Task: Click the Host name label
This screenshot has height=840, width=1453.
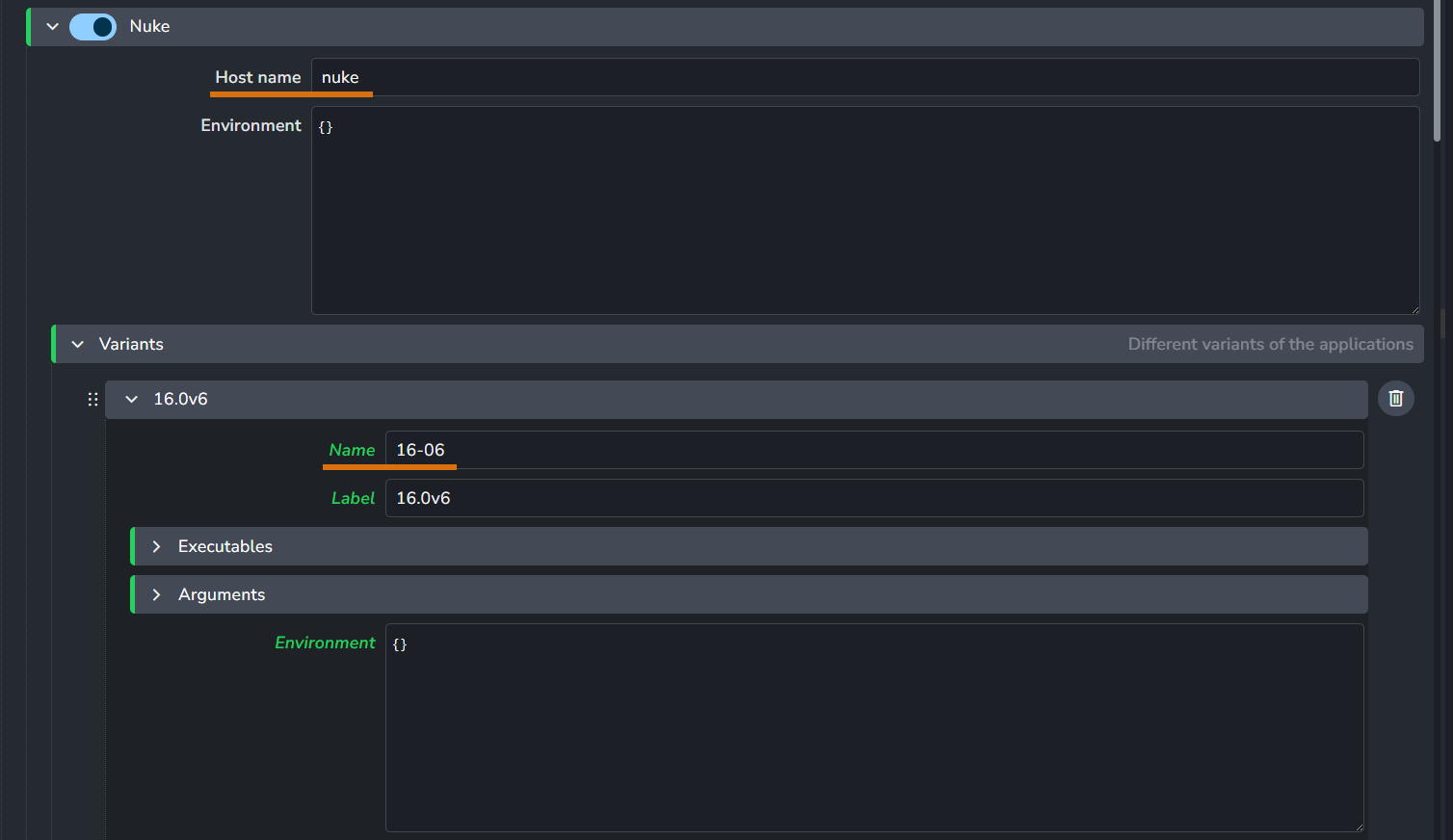Action: (257, 78)
